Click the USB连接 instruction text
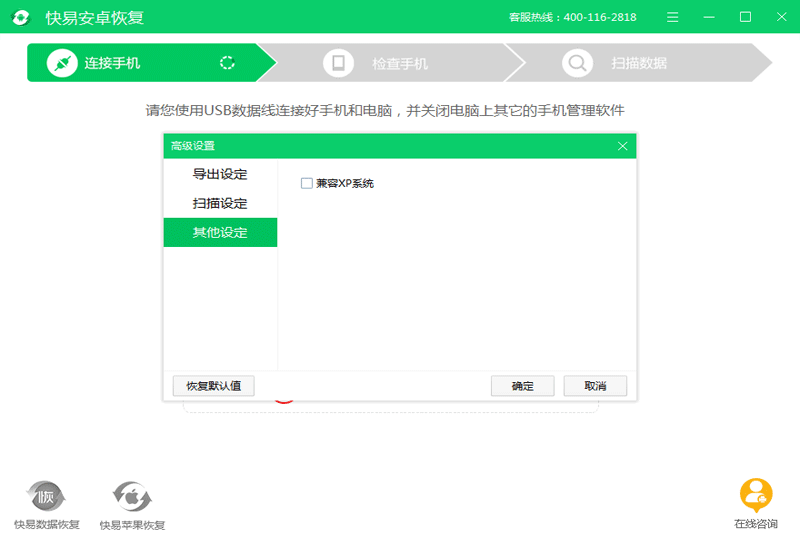This screenshot has height=533, width=800. [385, 110]
